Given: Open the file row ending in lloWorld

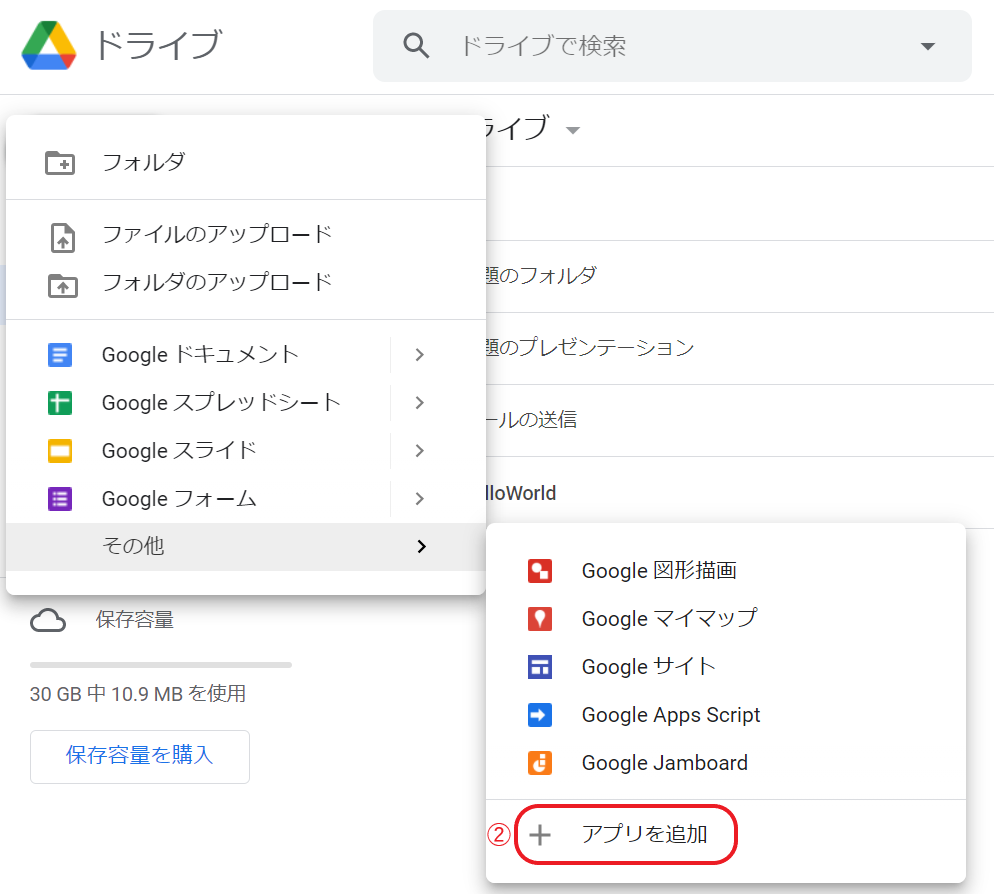Looking at the screenshot, I should [740, 493].
